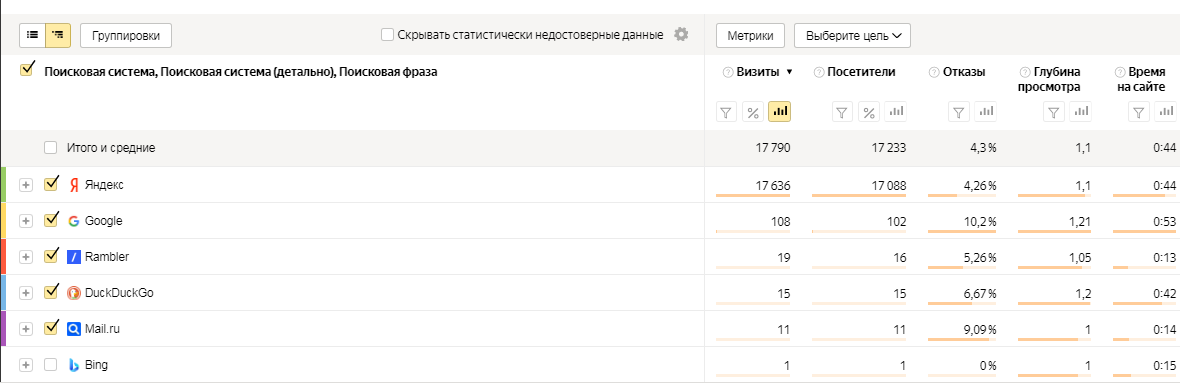Expand the Google row
The width and height of the screenshot is (1180, 390).
(26, 221)
